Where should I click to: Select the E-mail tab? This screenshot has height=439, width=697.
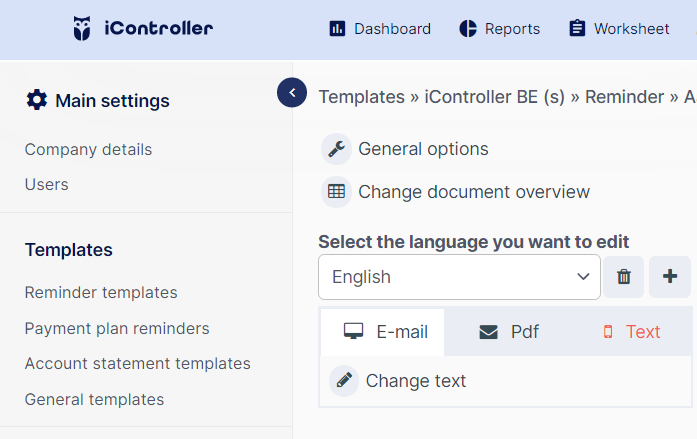[383, 332]
